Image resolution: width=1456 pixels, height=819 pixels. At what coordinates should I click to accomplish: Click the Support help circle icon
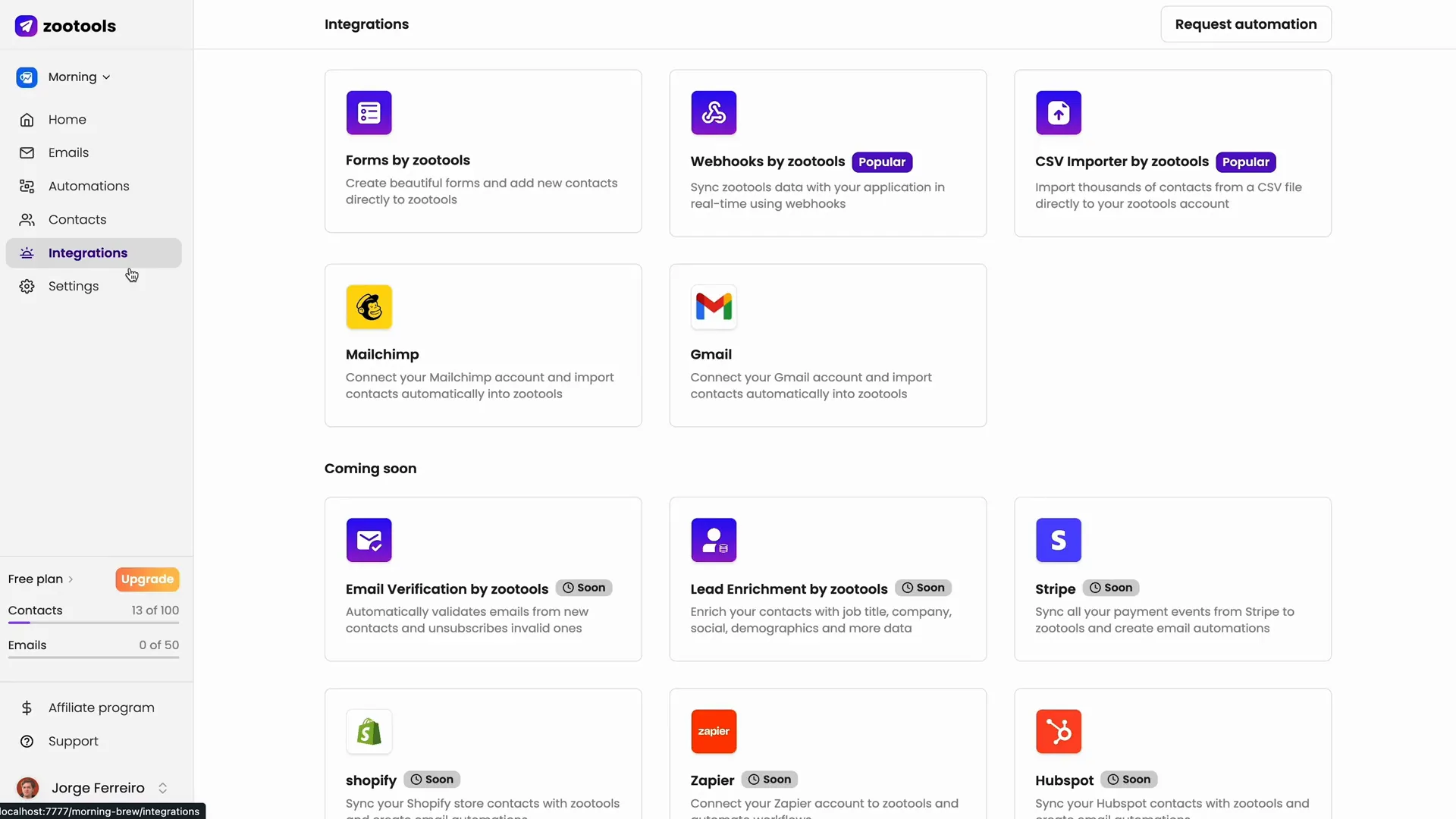(x=27, y=742)
